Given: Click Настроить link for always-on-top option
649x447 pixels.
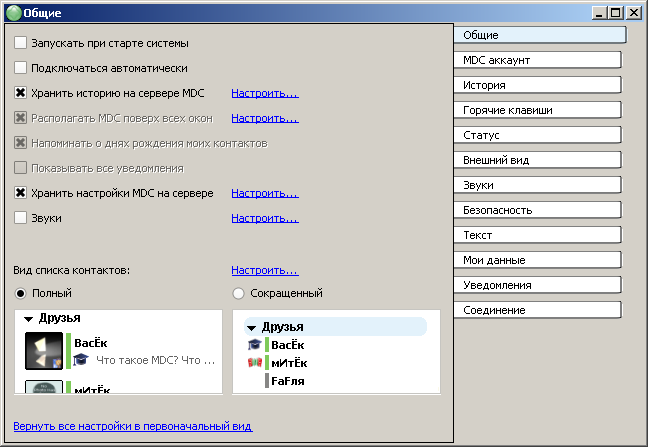Looking at the screenshot, I should (265, 118).
